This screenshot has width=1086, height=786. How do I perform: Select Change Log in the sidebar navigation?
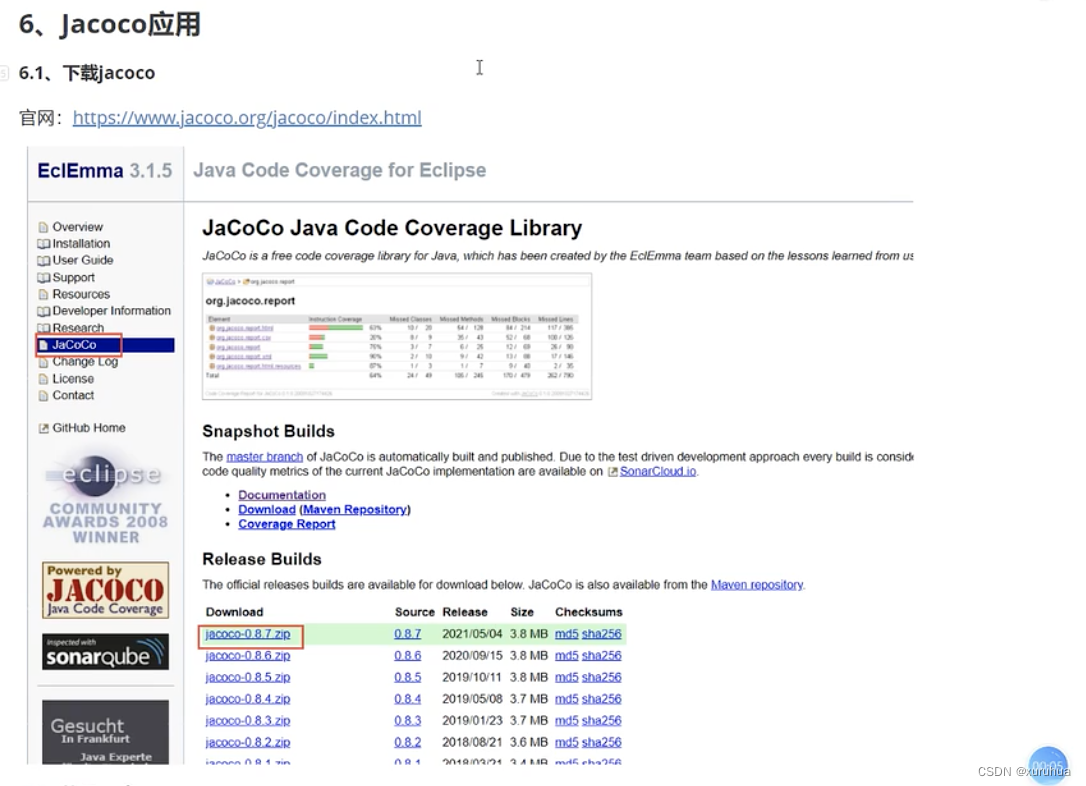coord(83,361)
